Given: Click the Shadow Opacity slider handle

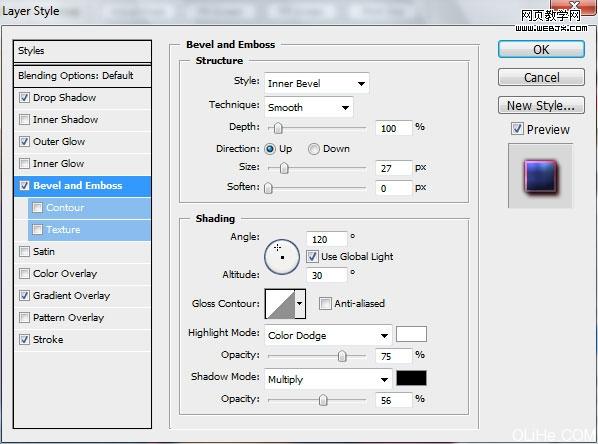Looking at the screenshot, I should (x=323, y=400).
